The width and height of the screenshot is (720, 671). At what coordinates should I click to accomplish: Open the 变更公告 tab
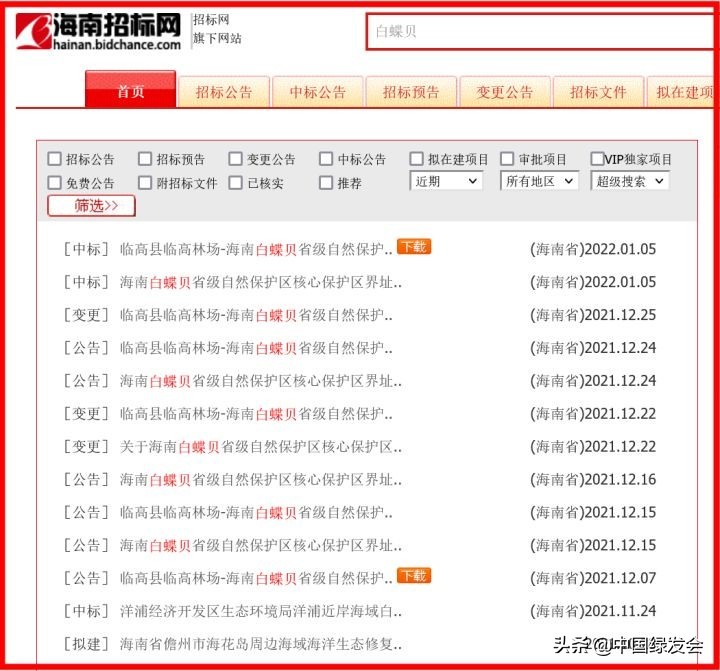504,92
